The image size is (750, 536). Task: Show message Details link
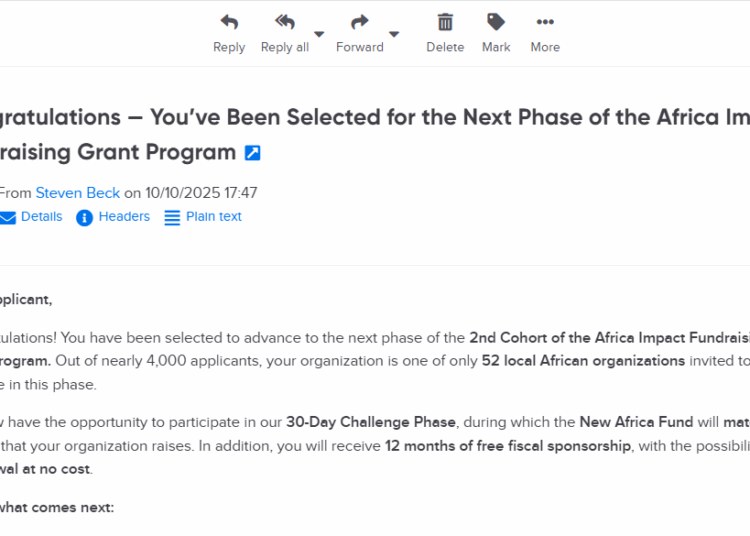click(x=41, y=216)
